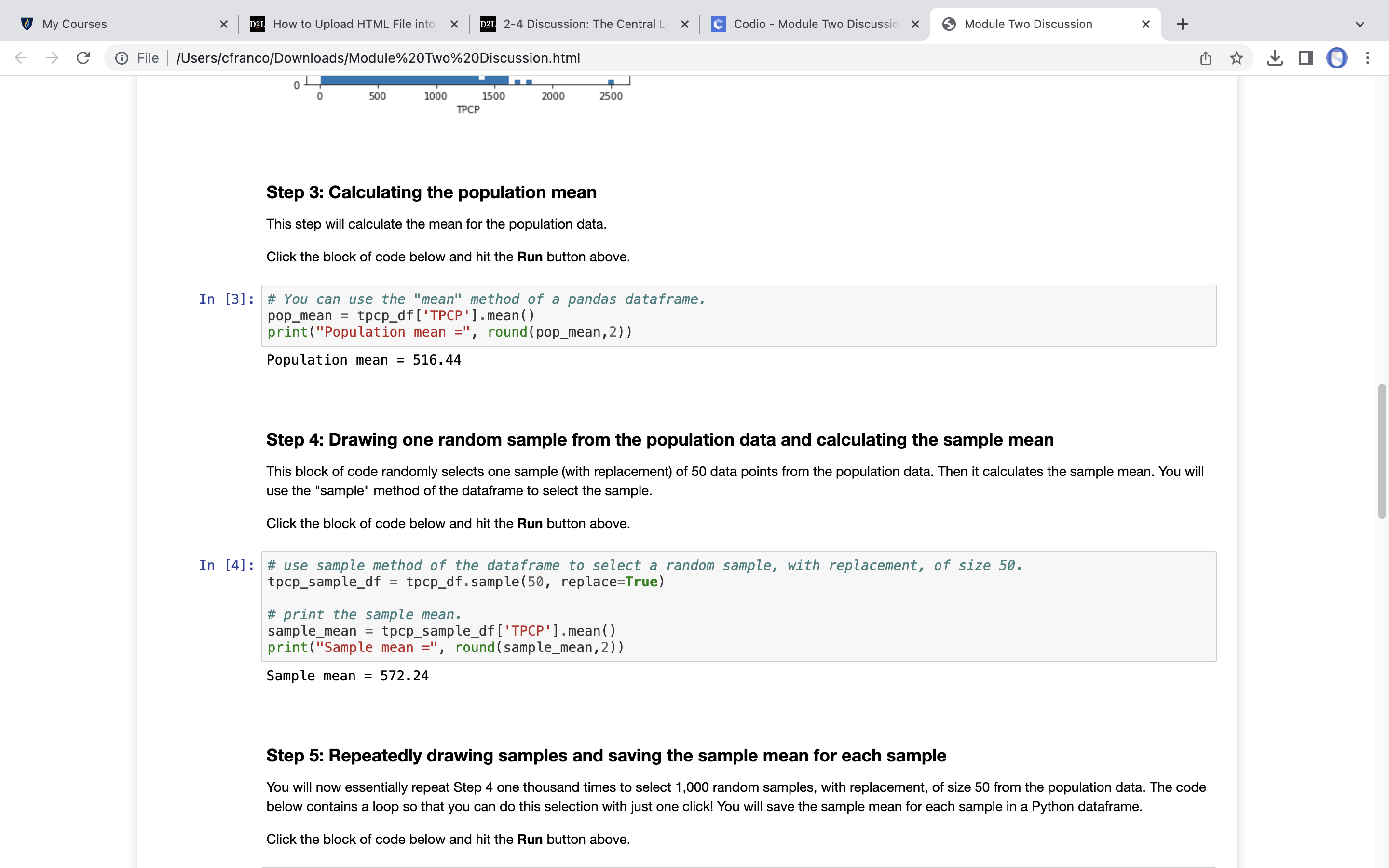Click the forward navigation arrow
This screenshot has height=868, width=1389.
click(x=52, y=57)
